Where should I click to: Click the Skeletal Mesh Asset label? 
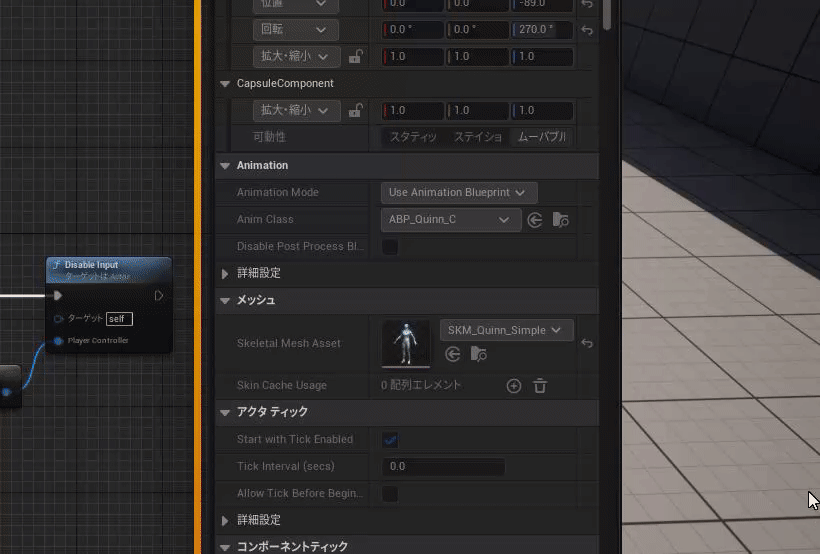pyautogui.click(x=288, y=343)
